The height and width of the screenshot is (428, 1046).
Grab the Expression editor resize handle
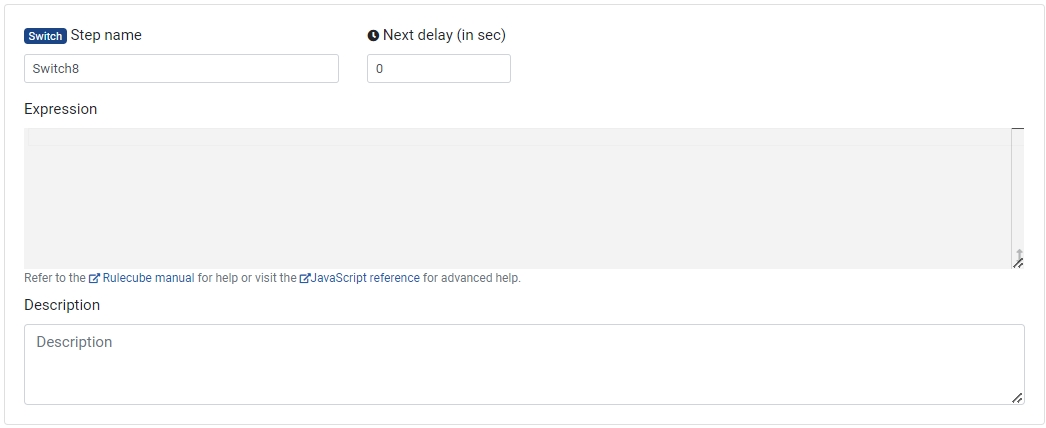1018,262
